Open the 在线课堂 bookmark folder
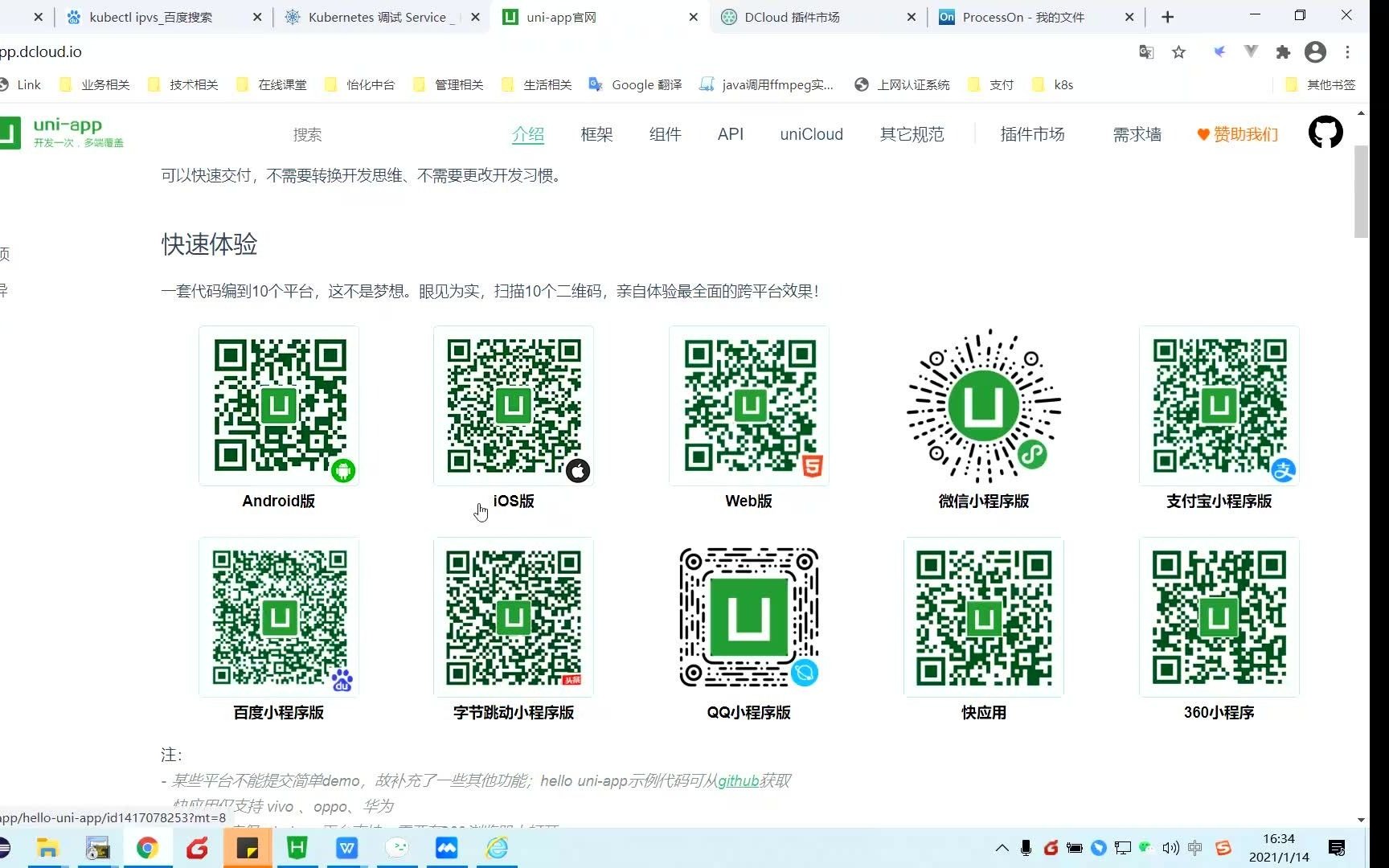The height and width of the screenshot is (868, 1389). 272,84
